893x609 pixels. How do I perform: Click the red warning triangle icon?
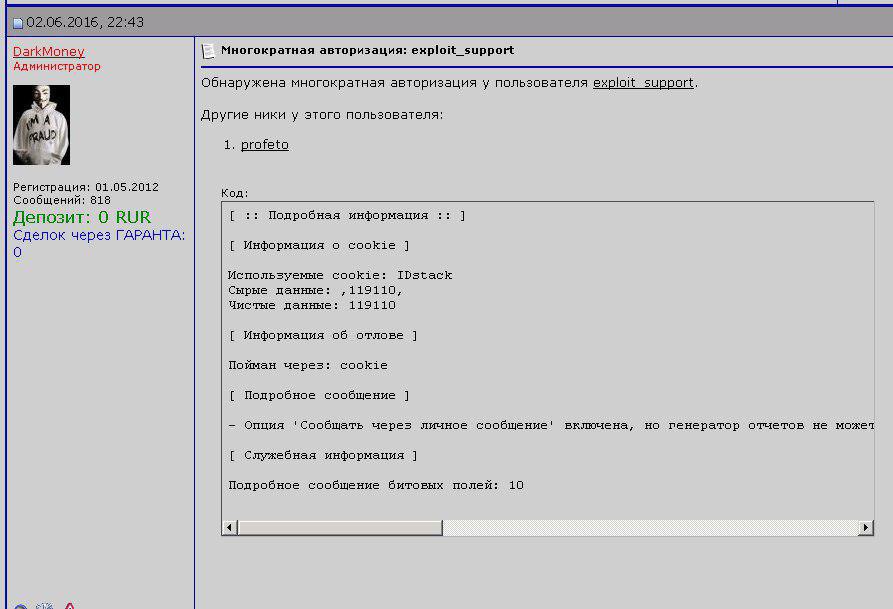[x=69, y=606]
